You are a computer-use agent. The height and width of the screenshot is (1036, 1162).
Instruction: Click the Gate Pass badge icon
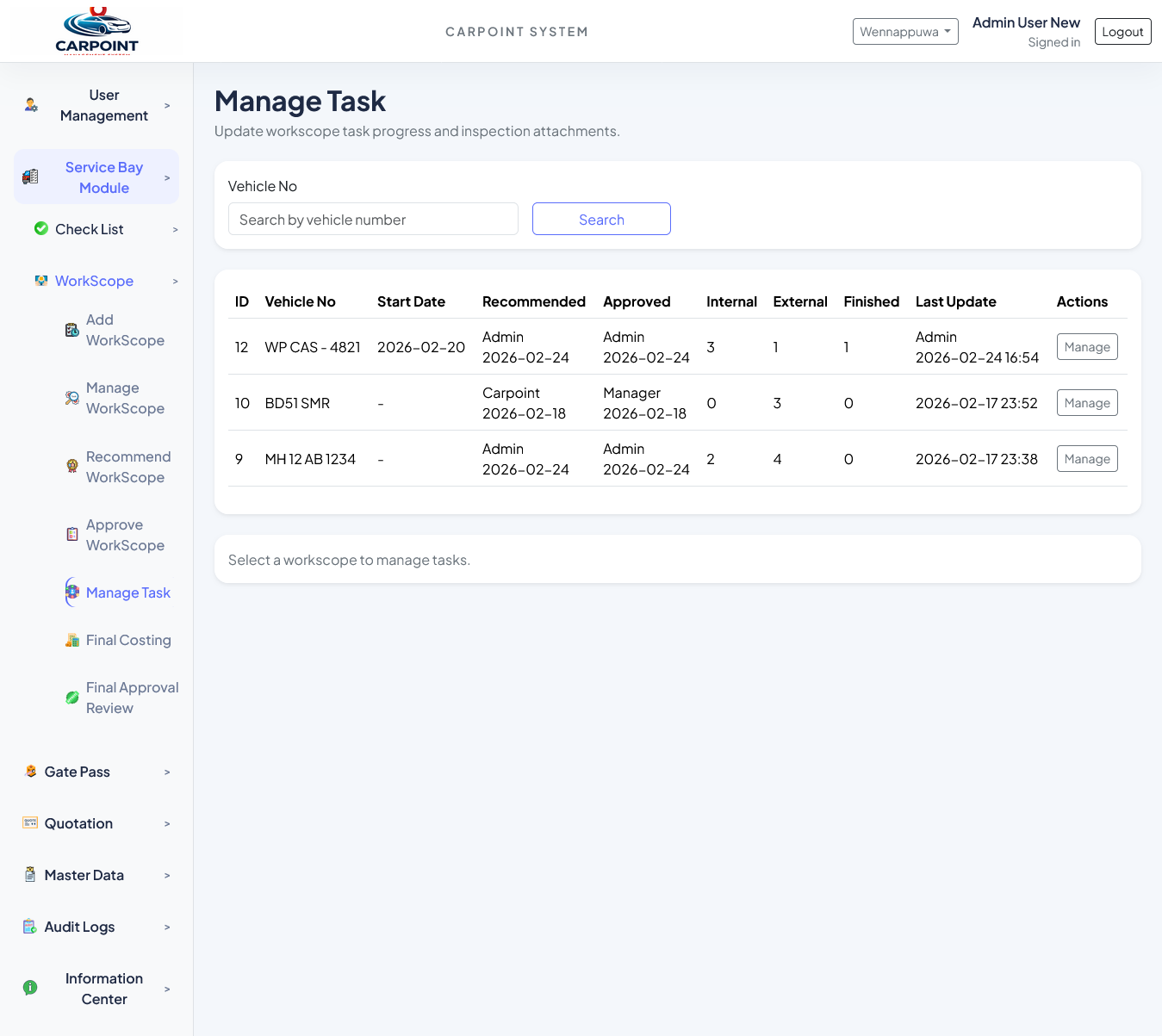(x=31, y=771)
